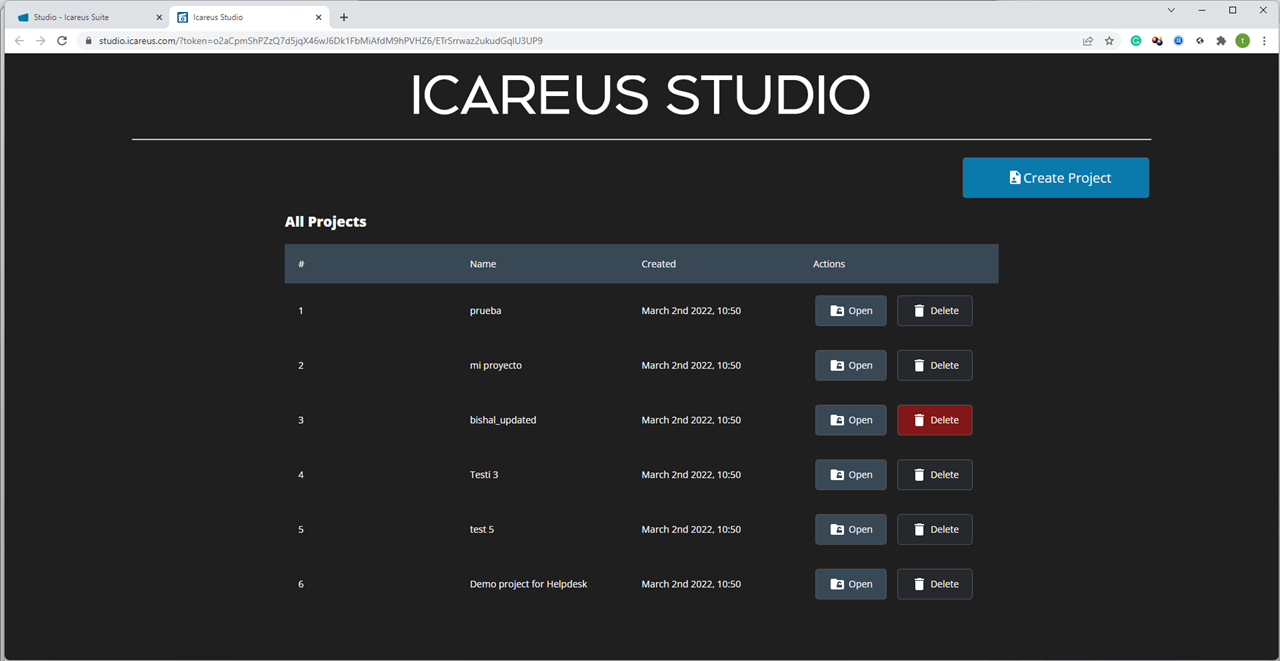This screenshot has width=1280, height=661.
Task: Open the Testi 3 project
Action: pos(850,475)
